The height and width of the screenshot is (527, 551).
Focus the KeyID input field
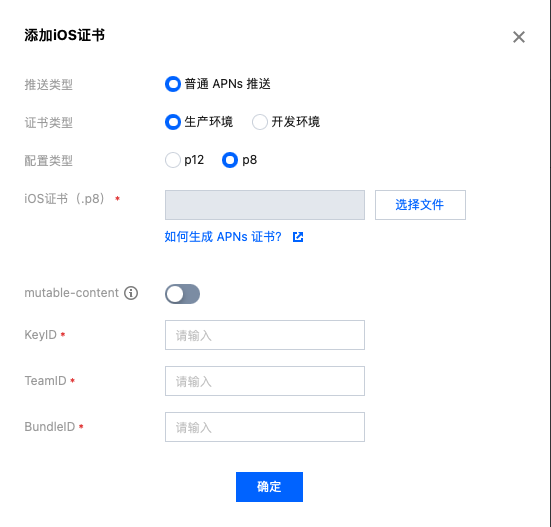[x=265, y=335]
